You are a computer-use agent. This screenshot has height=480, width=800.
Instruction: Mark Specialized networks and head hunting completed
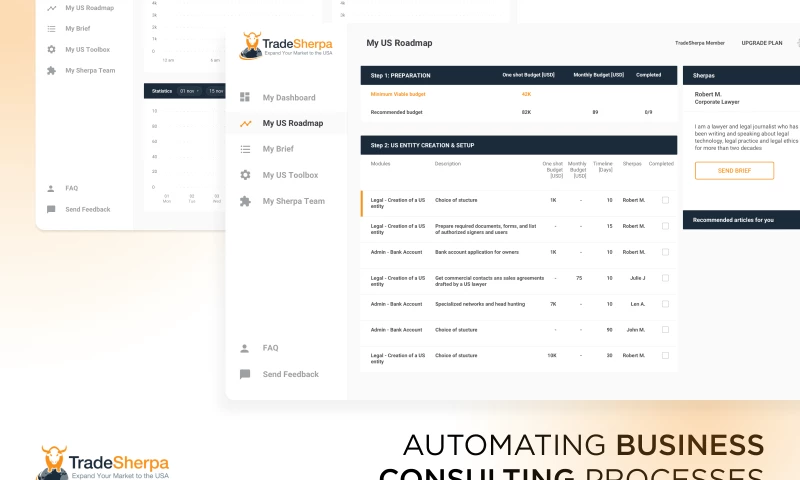pos(665,304)
